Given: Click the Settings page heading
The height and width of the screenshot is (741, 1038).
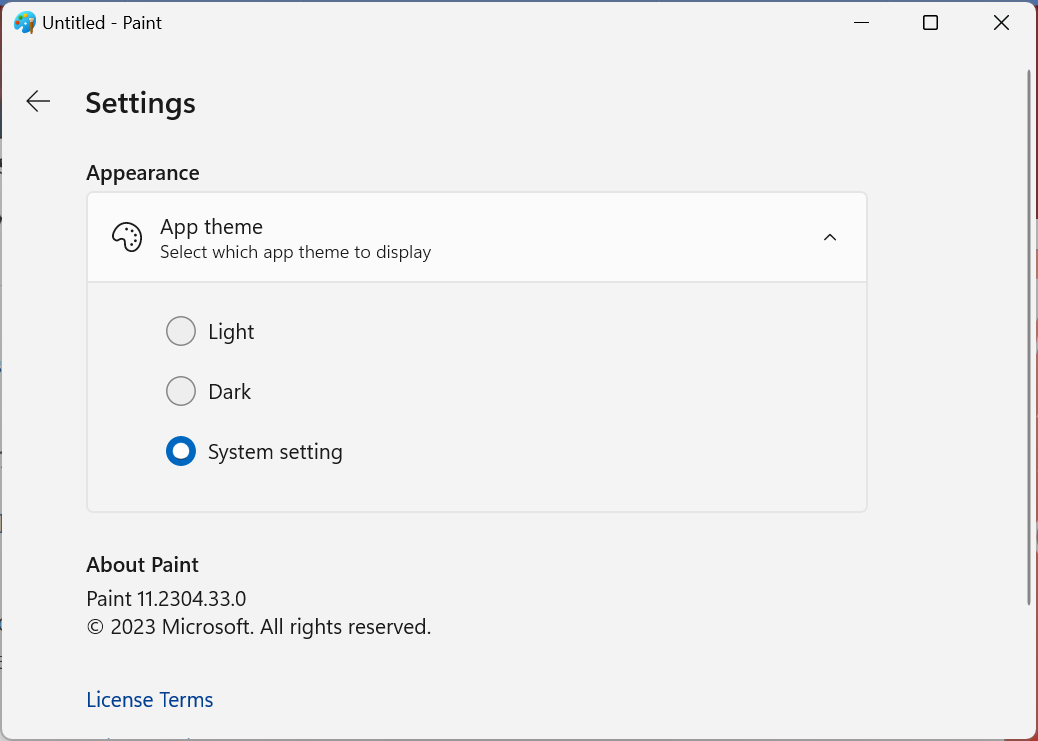Looking at the screenshot, I should tap(140, 103).
